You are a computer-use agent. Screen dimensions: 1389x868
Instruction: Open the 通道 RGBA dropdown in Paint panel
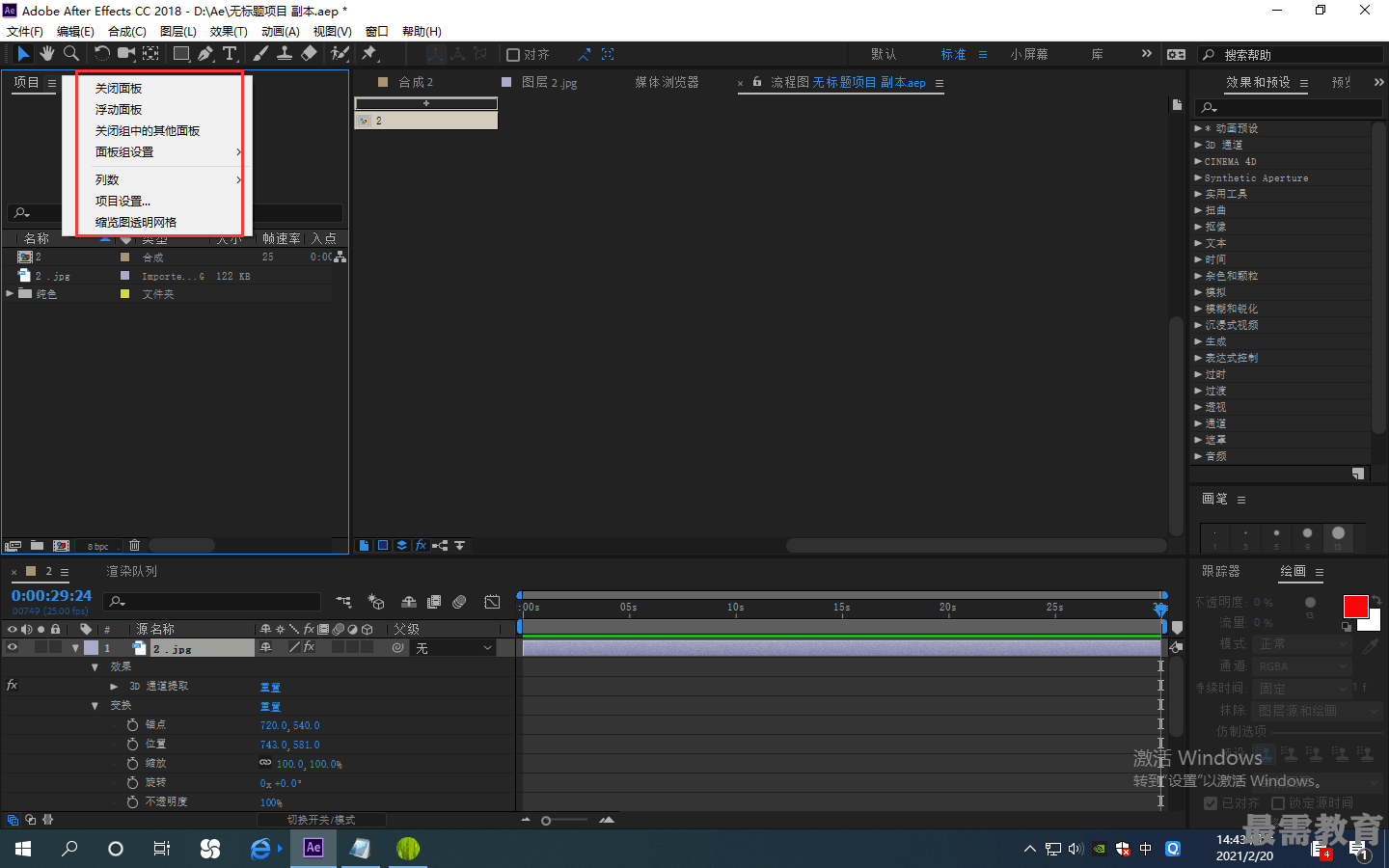pyautogui.click(x=1303, y=666)
